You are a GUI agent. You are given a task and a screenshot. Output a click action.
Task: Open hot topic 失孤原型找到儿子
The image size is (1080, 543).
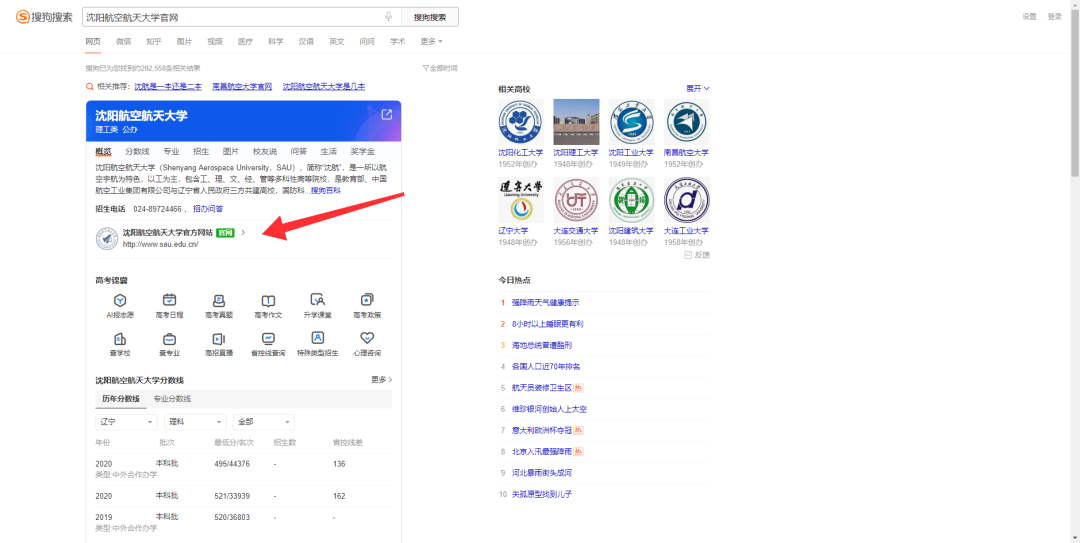pyautogui.click(x=541, y=494)
